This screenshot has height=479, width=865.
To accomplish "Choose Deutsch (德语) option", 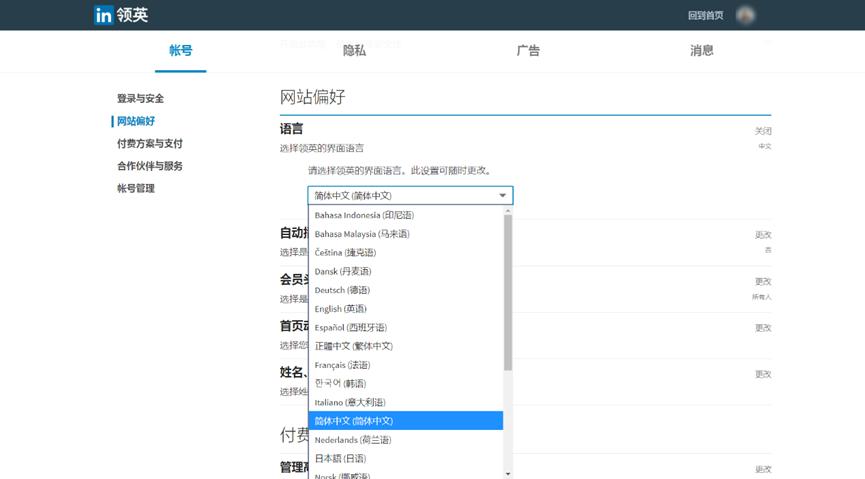I will pyautogui.click(x=405, y=290).
